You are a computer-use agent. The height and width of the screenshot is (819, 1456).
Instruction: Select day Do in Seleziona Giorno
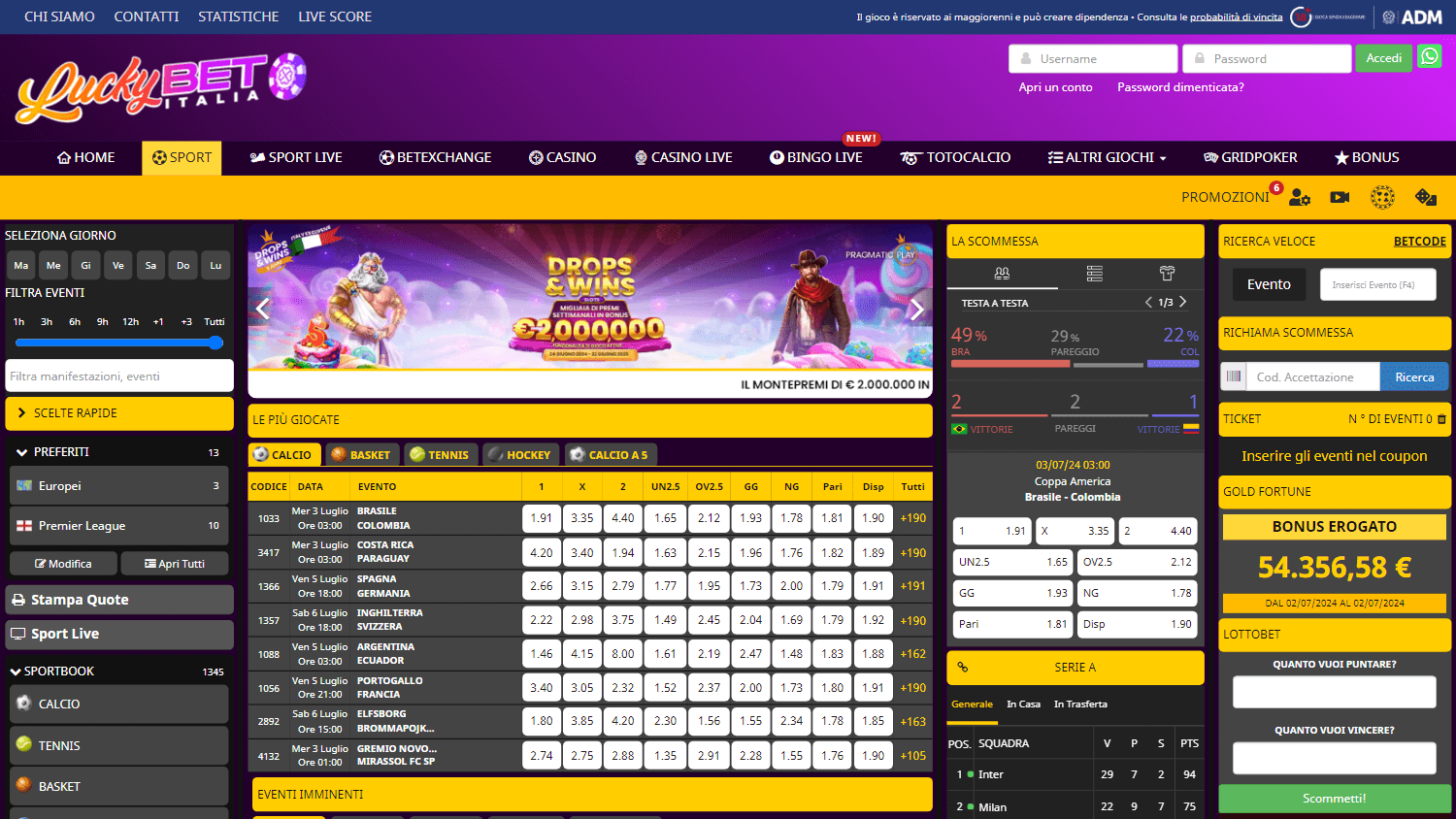click(183, 265)
